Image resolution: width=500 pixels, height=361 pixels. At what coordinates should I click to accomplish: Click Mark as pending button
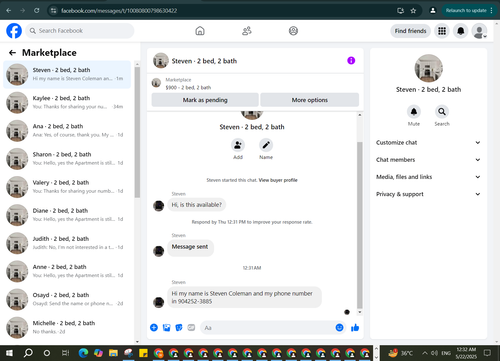point(205,100)
